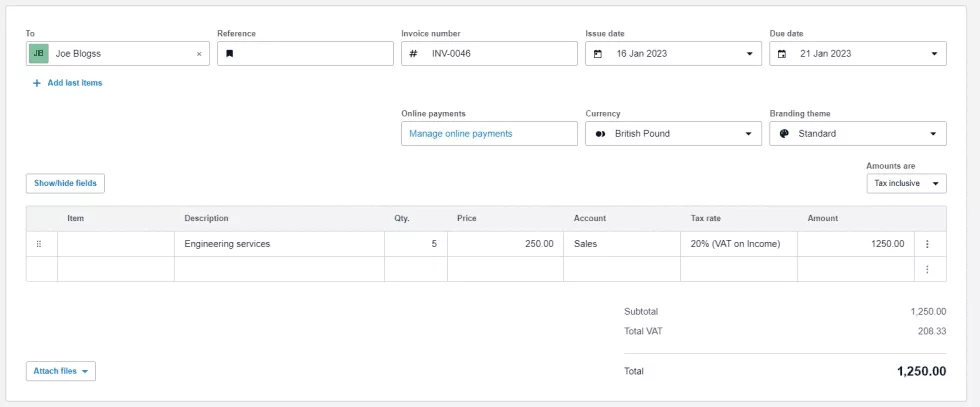Open the three-dot menu for Engineering services row

[x=927, y=244]
